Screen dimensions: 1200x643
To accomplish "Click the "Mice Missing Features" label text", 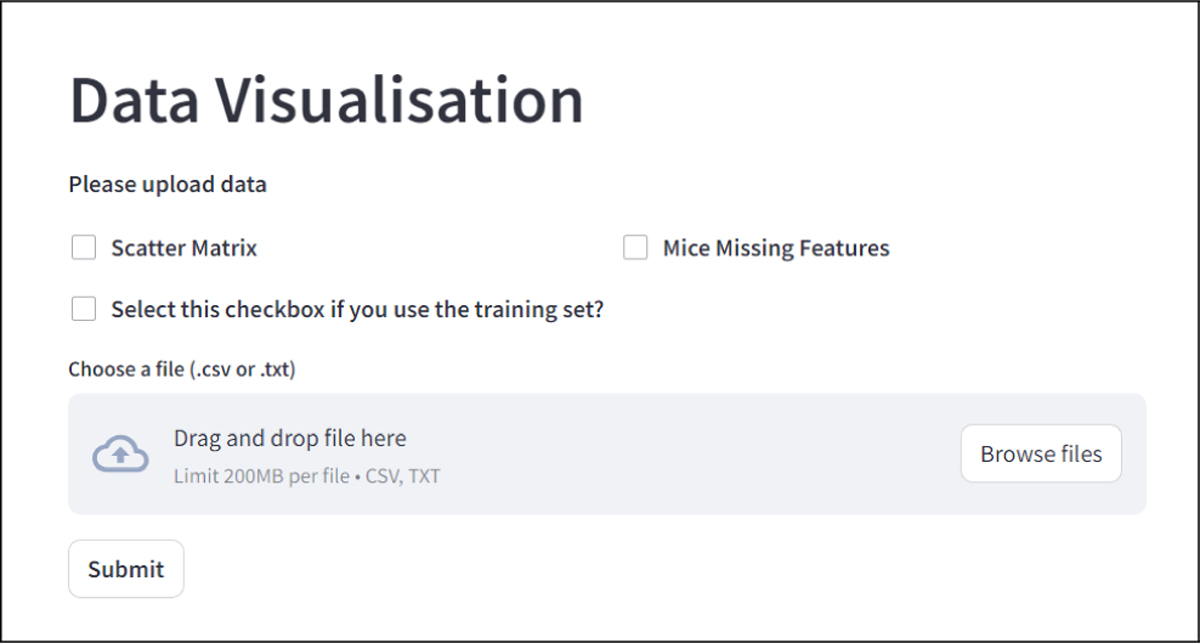I will pos(776,248).
